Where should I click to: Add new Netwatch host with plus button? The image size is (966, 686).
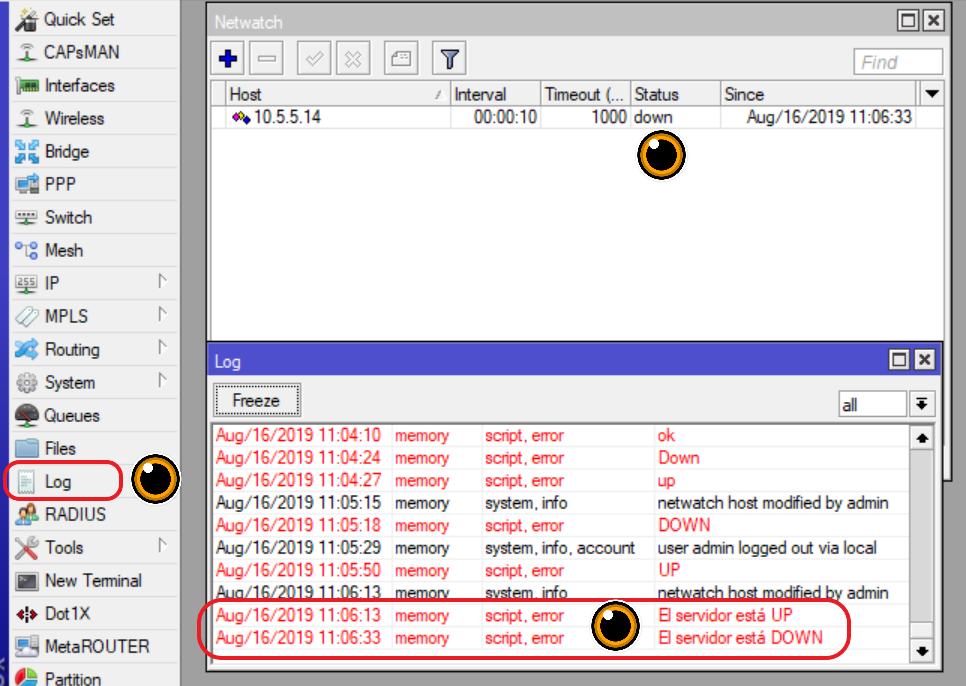(228, 59)
